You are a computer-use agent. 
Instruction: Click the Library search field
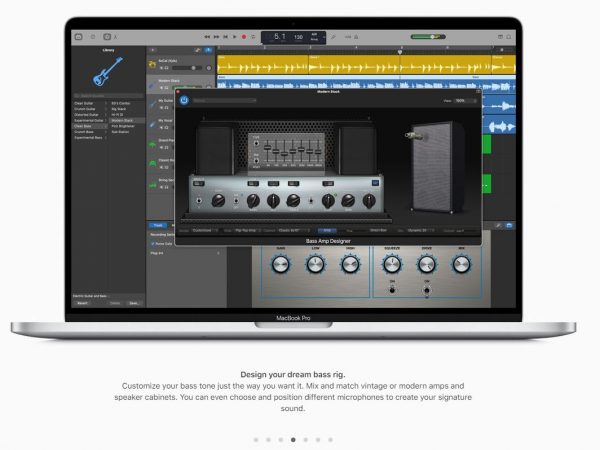click(108, 95)
